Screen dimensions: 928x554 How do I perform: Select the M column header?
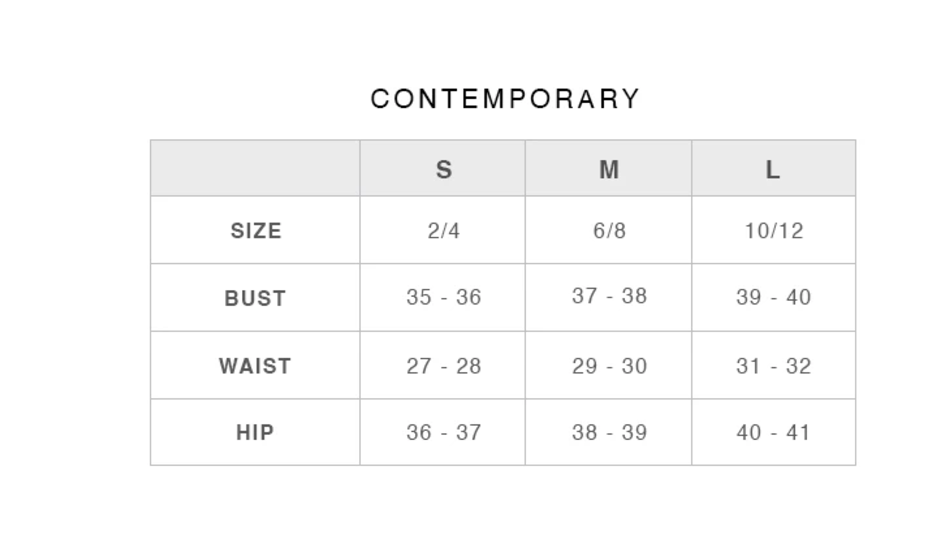point(609,170)
